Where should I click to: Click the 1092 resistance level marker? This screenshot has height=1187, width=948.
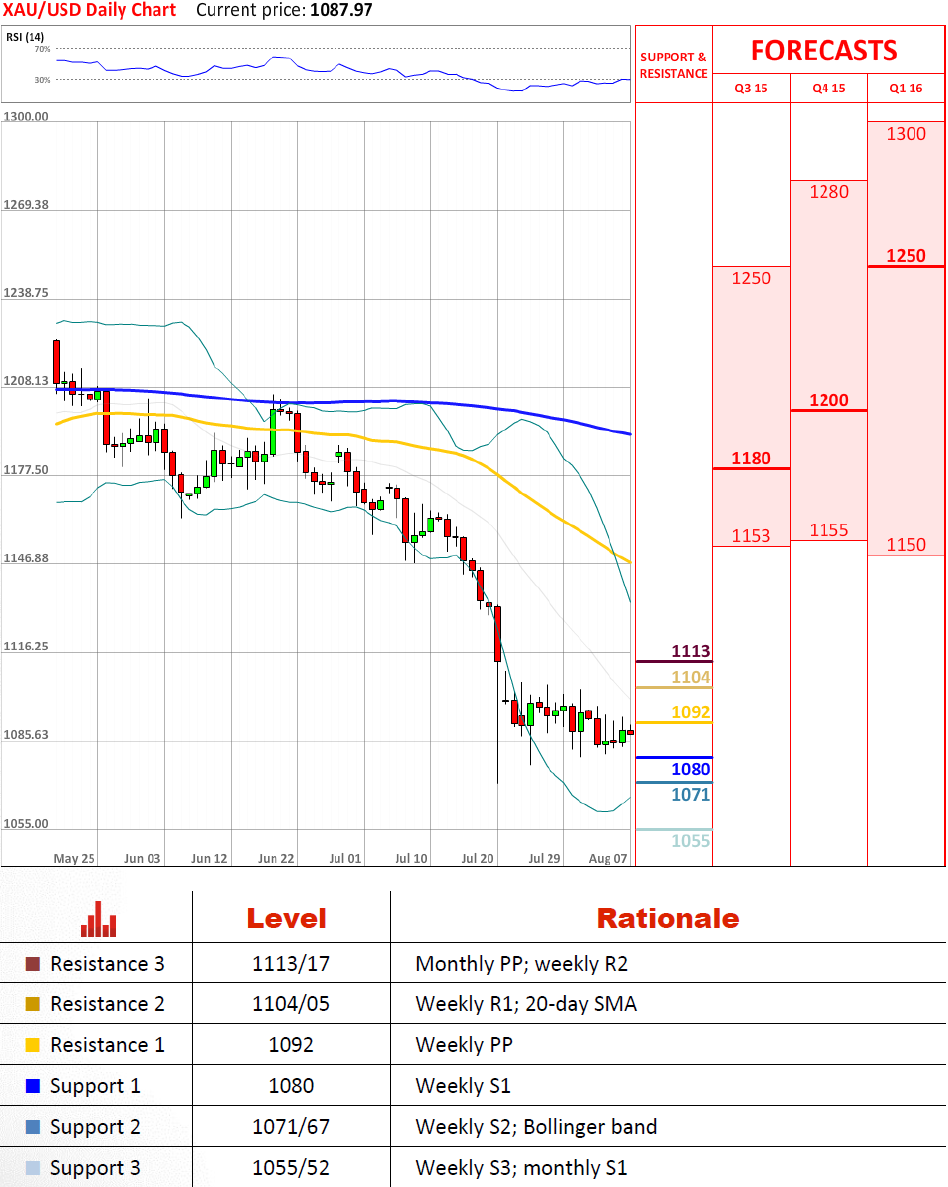[x=691, y=712]
